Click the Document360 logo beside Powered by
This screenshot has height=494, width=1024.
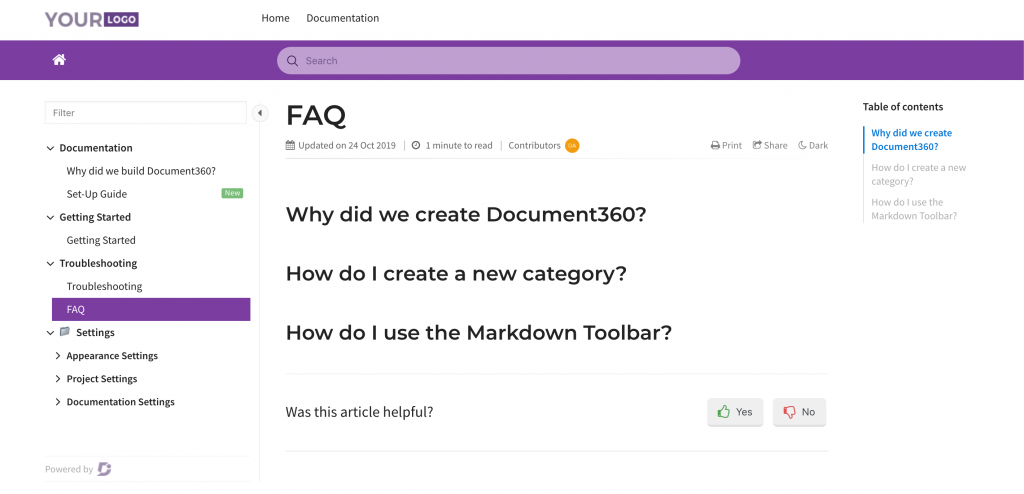[x=104, y=469]
